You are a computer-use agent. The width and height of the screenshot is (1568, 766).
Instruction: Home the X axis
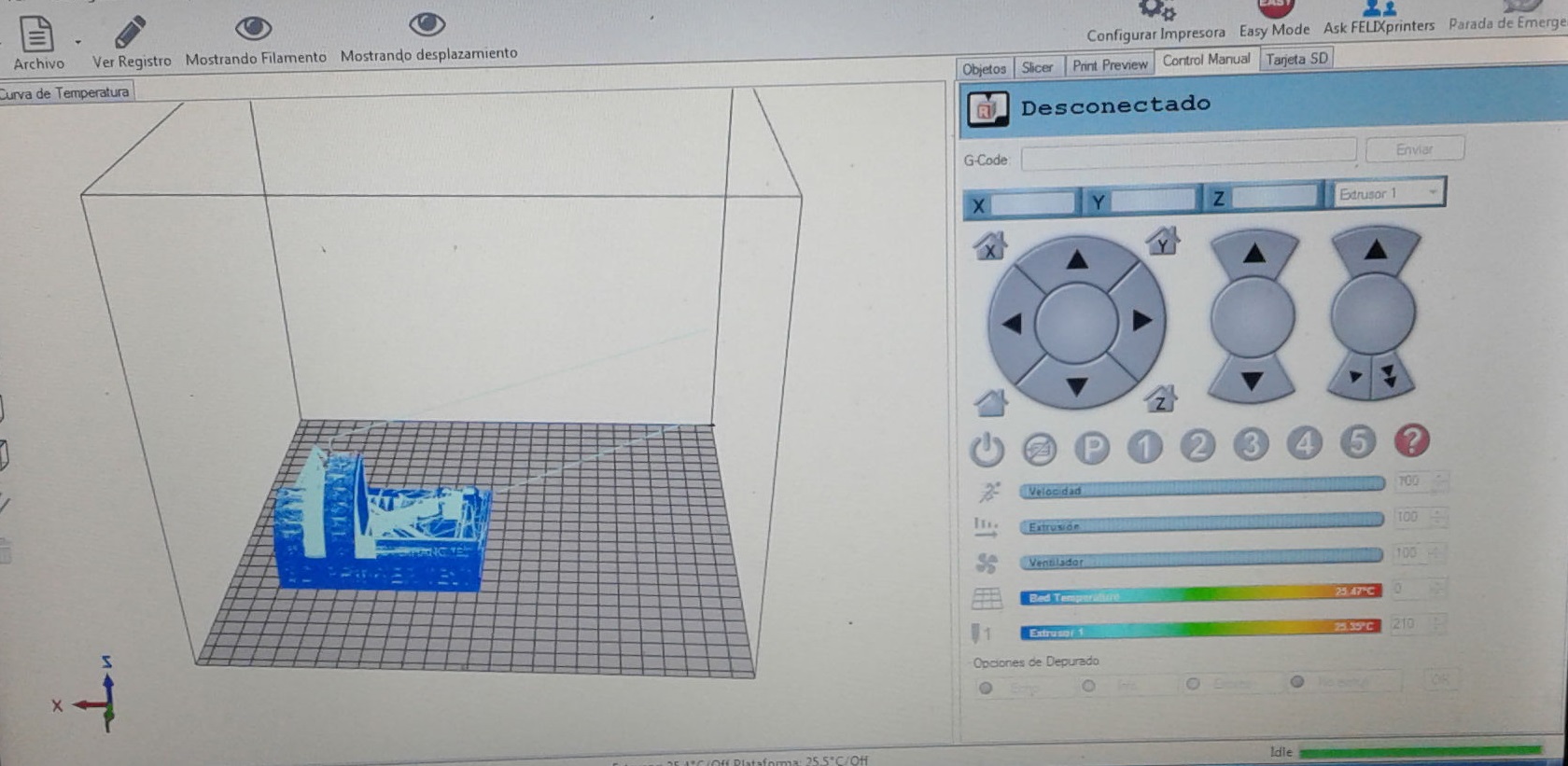(990, 246)
